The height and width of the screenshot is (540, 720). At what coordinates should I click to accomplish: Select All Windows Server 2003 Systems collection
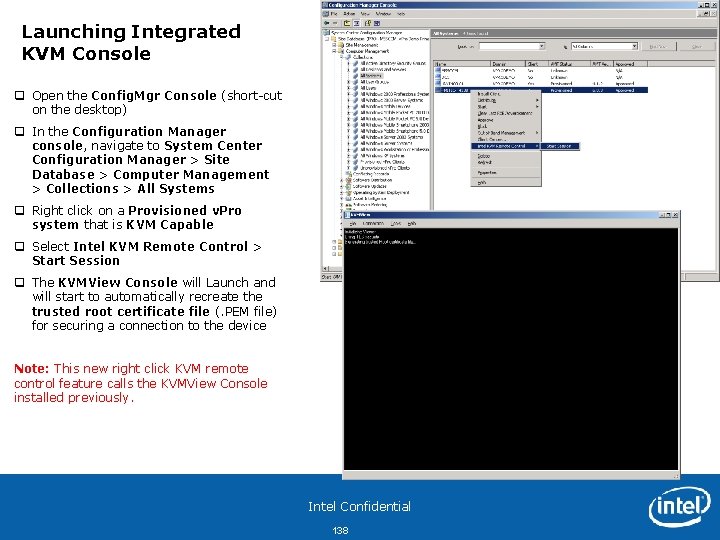pos(391,137)
